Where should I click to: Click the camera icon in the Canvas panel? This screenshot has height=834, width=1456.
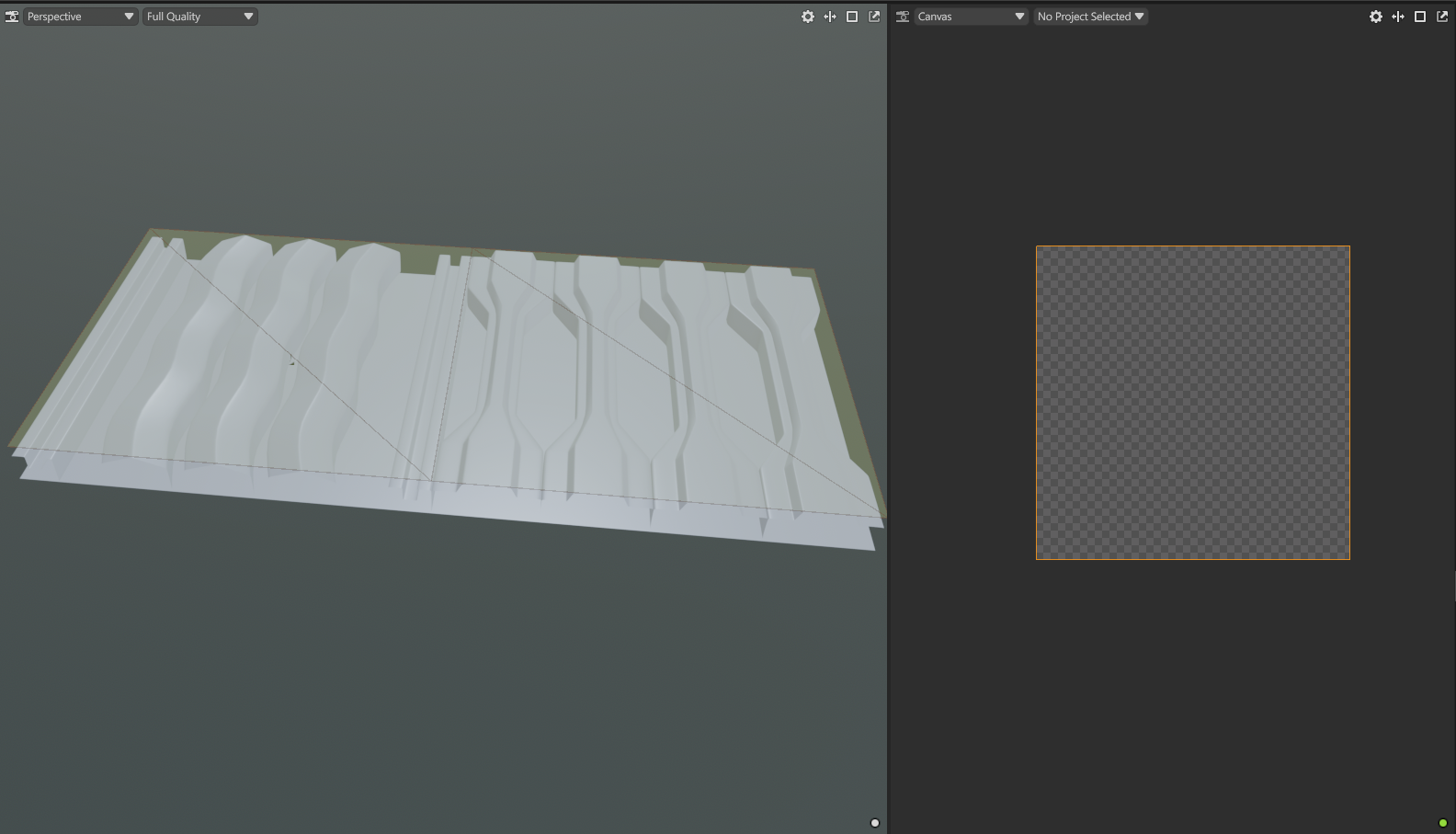click(903, 17)
